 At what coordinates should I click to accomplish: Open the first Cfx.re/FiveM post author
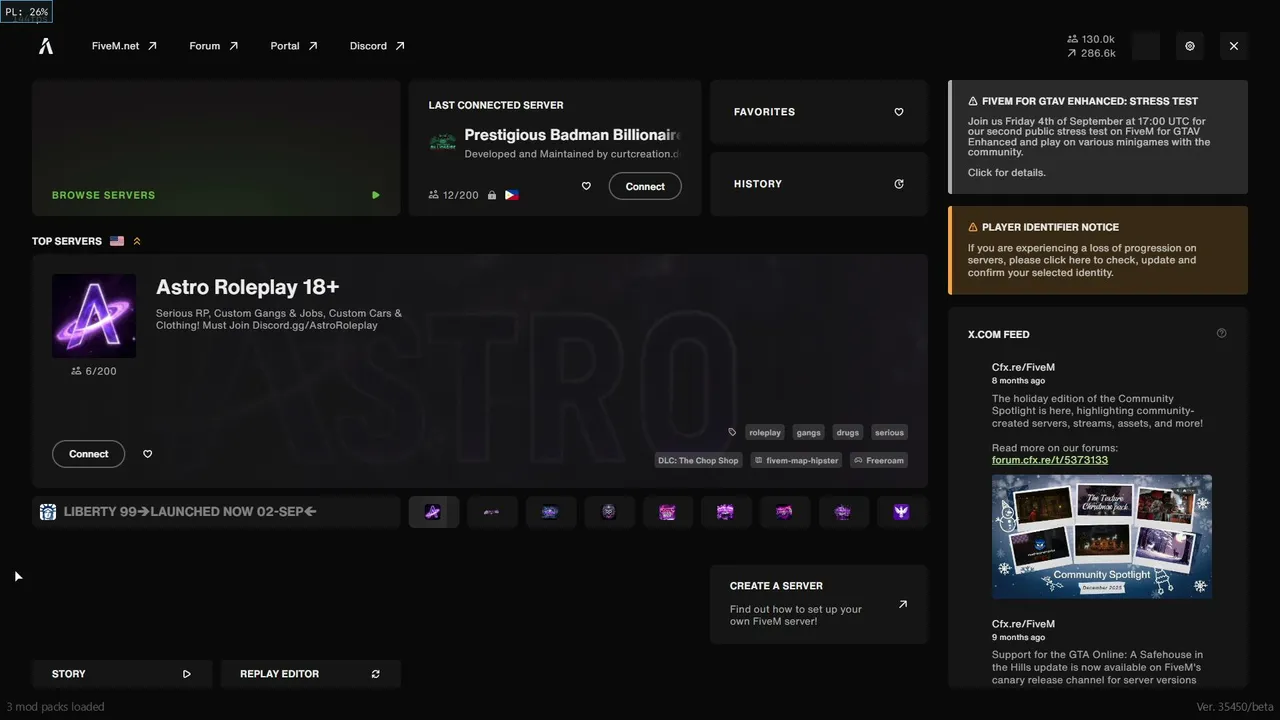1023,367
